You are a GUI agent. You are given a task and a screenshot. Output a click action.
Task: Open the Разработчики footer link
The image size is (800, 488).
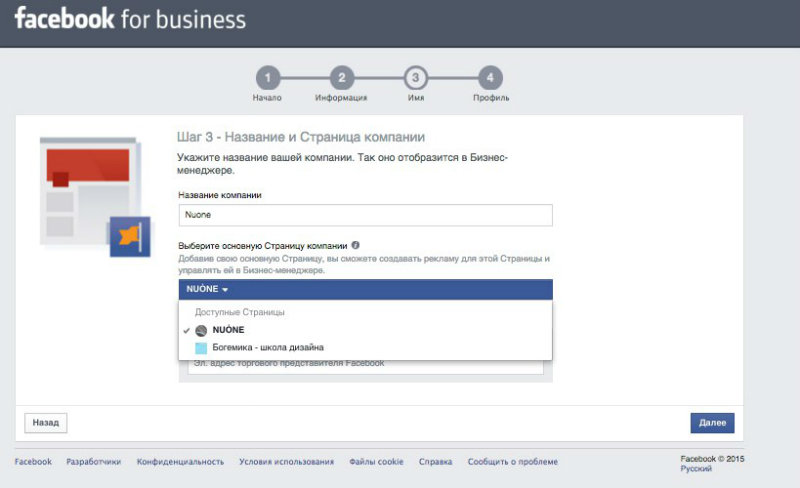pyautogui.click(x=94, y=462)
